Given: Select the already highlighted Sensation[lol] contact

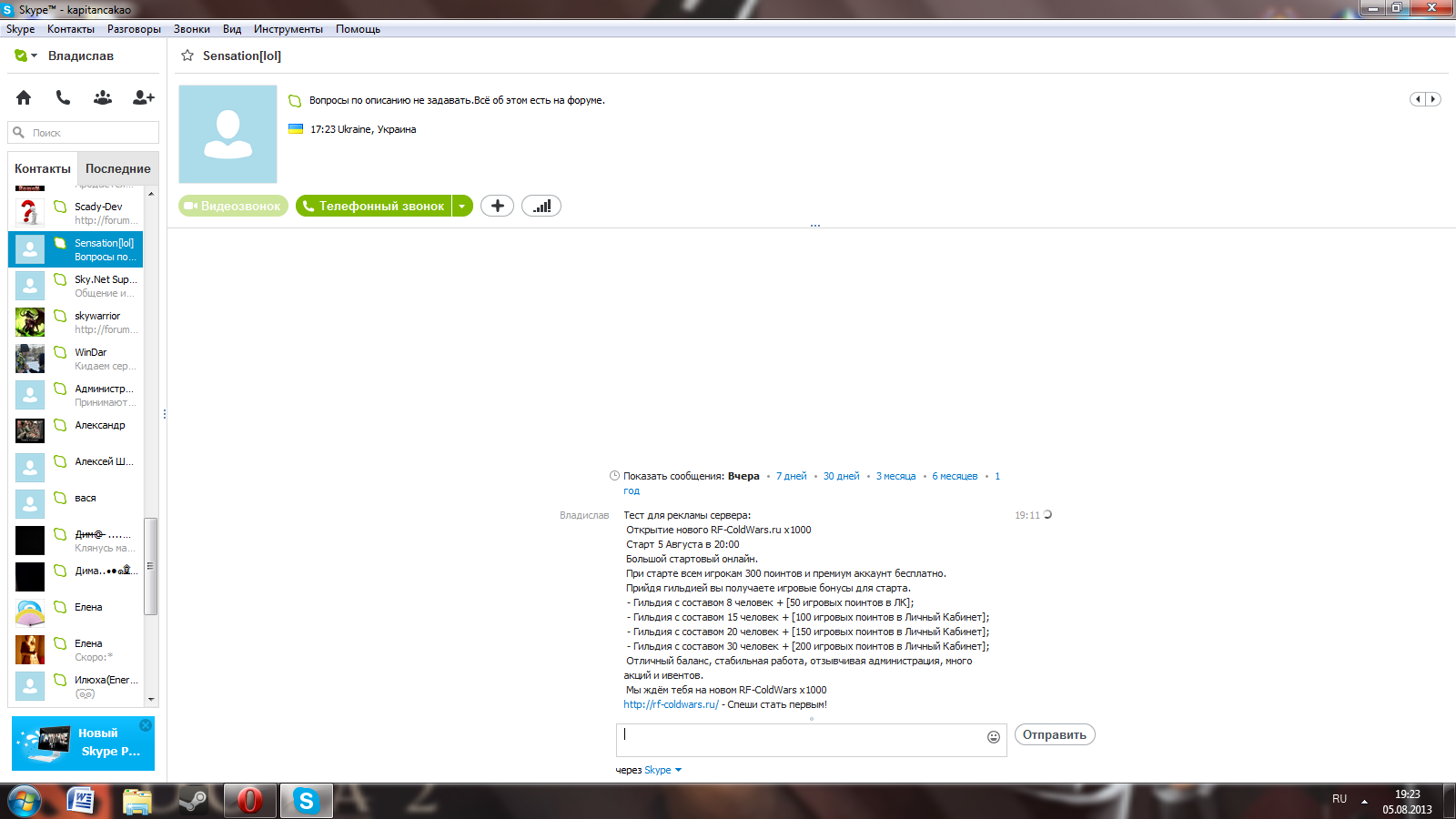Looking at the screenshot, I should point(76,249).
